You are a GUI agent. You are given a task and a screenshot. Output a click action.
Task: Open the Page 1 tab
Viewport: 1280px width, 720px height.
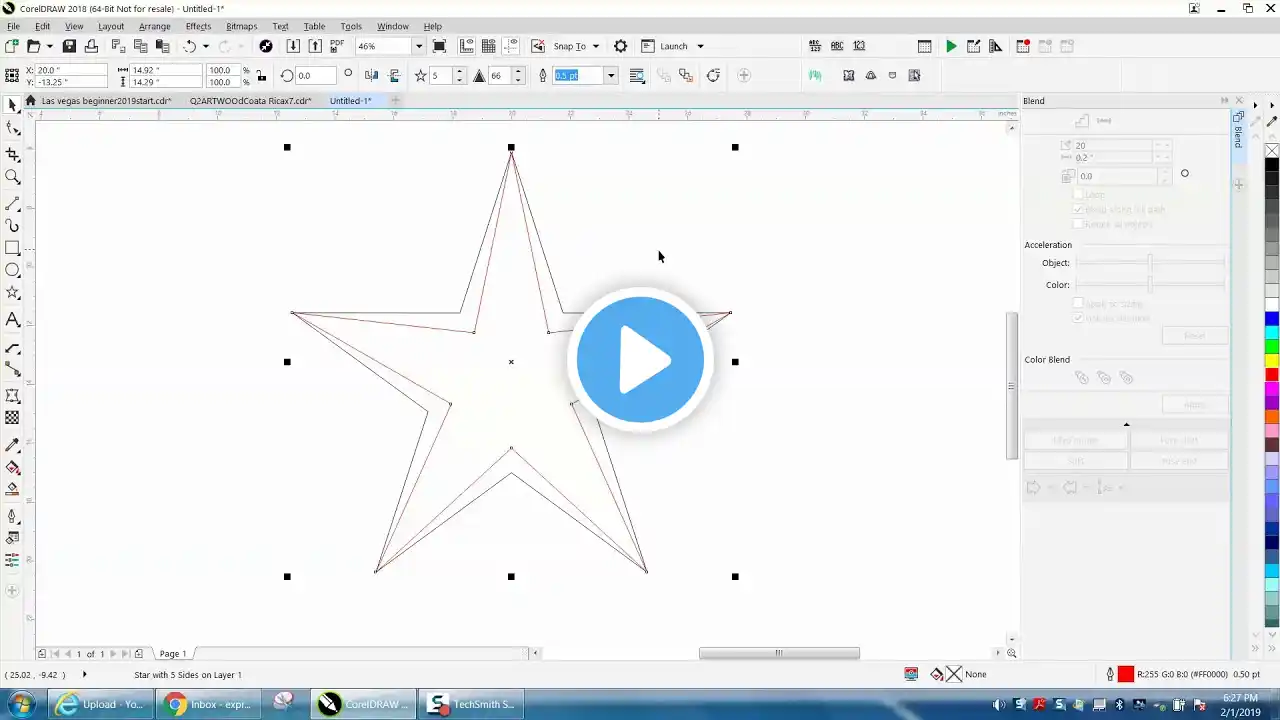173,654
